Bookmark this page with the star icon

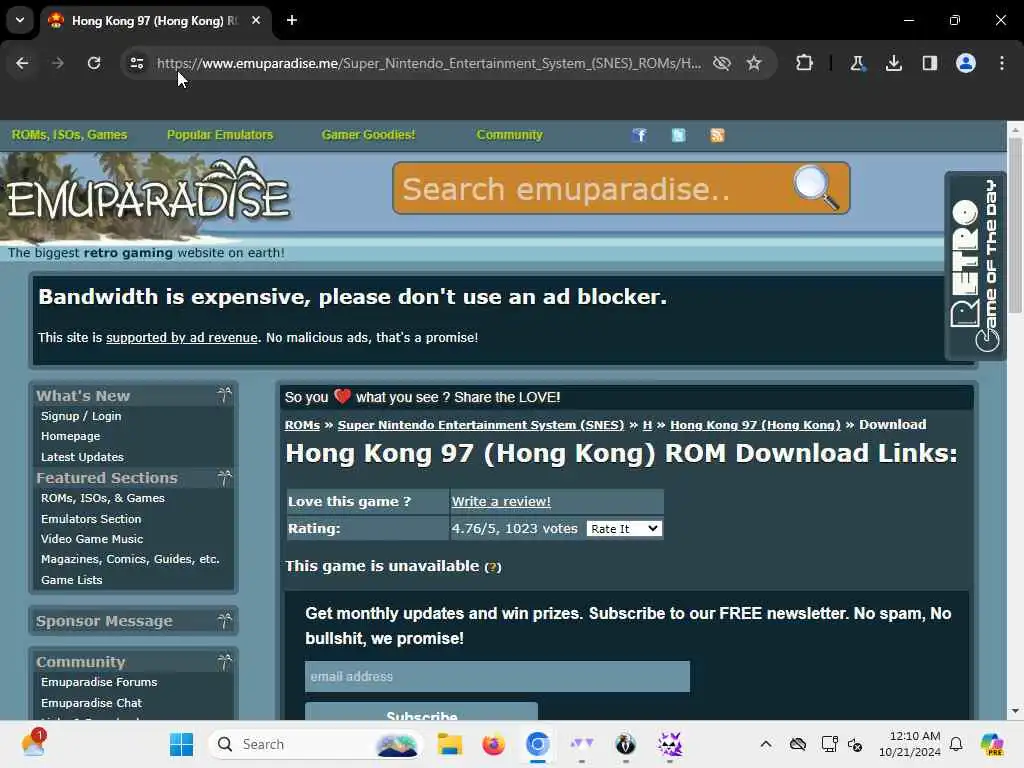pyautogui.click(x=754, y=63)
